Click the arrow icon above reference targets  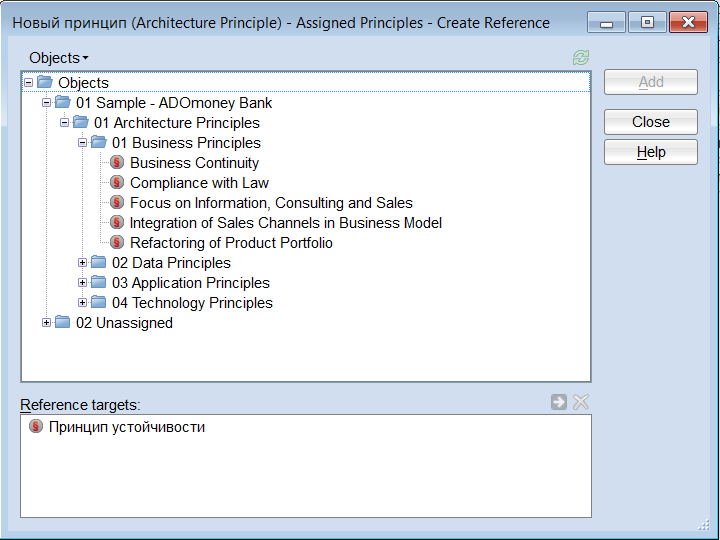click(559, 402)
